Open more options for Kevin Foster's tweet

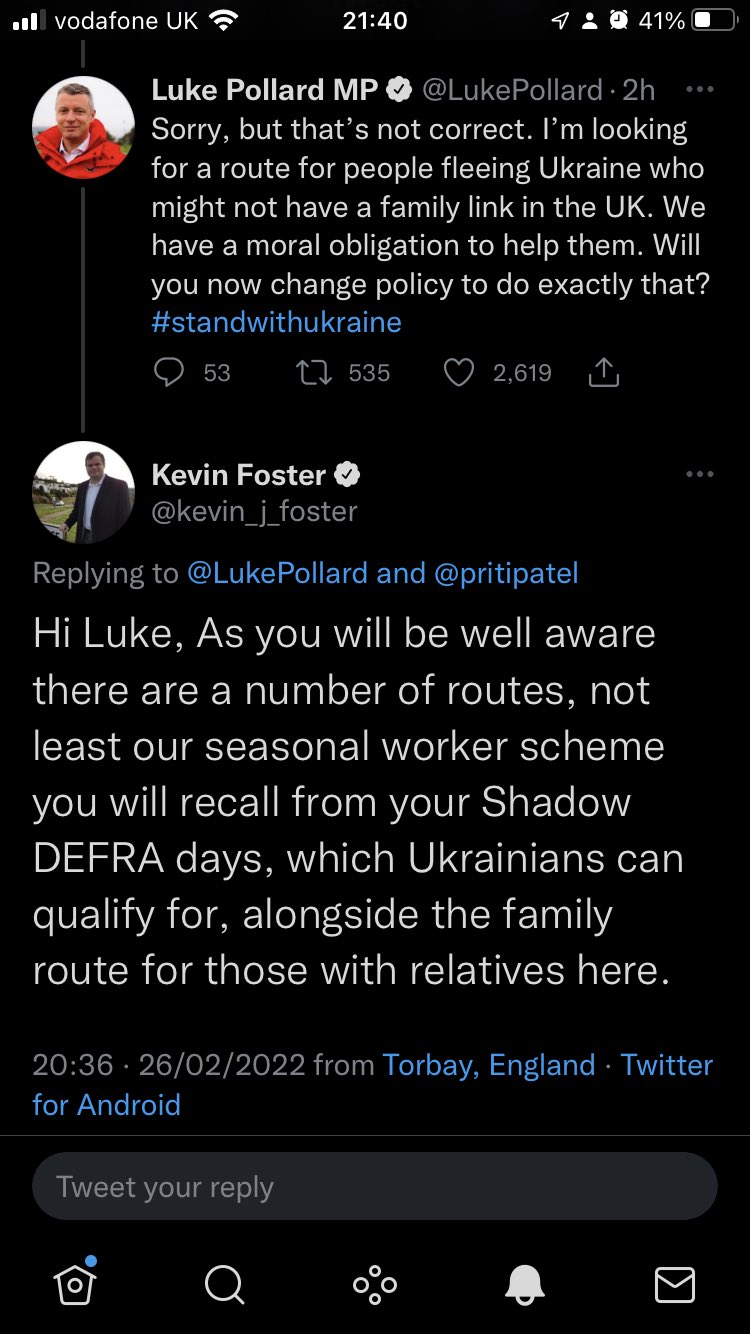[x=700, y=474]
